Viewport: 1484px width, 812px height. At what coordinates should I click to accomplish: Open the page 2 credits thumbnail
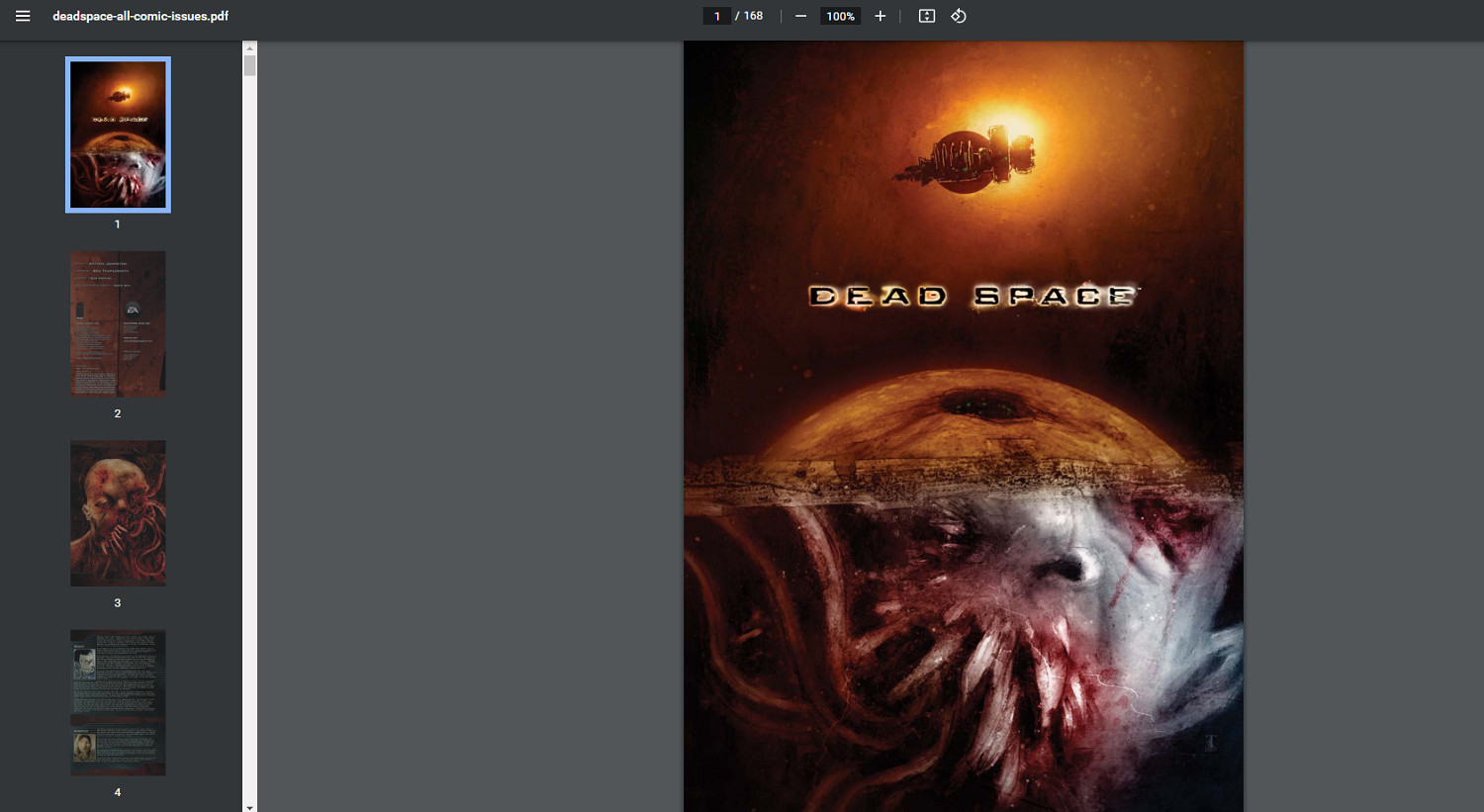[118, 323]
